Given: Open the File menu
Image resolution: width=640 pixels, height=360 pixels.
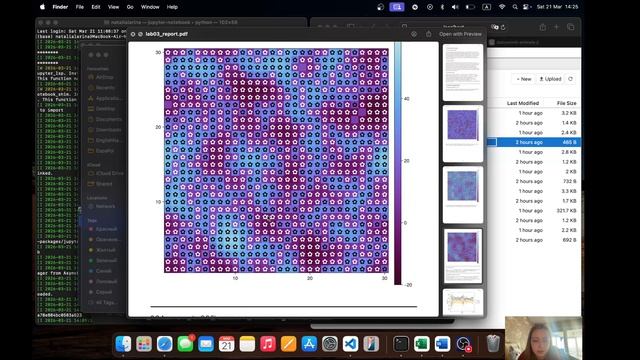Looking at the screenshot, I should point(80,7).
